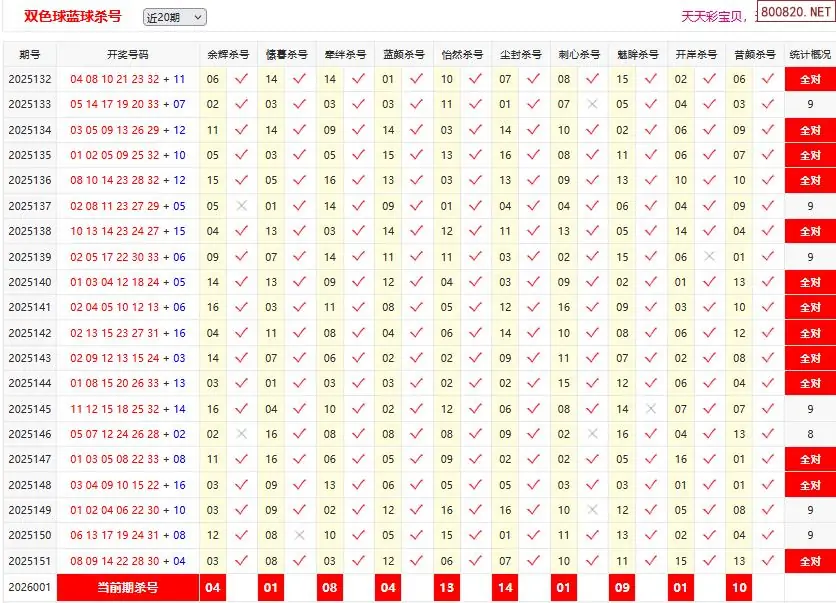Screen dimensions: 836x603
Task: Click the gray X in row 2025137 余辉杀号
Action: 241,206
